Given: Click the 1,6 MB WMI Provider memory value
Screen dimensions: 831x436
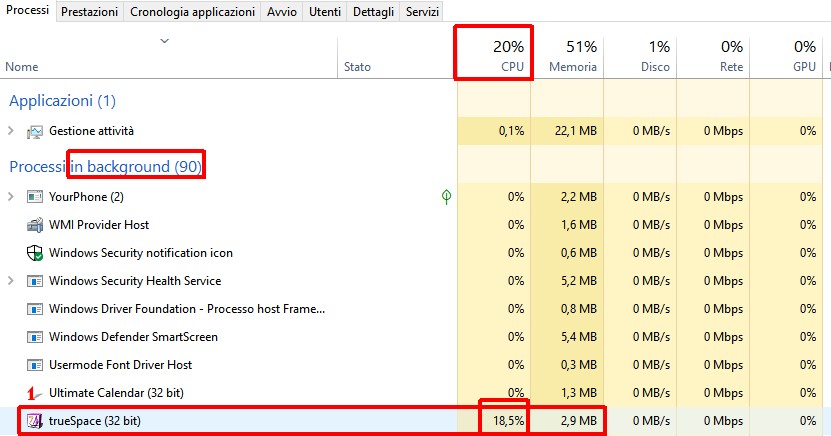Looking at the screenshot, I should (x=579, y=225).
